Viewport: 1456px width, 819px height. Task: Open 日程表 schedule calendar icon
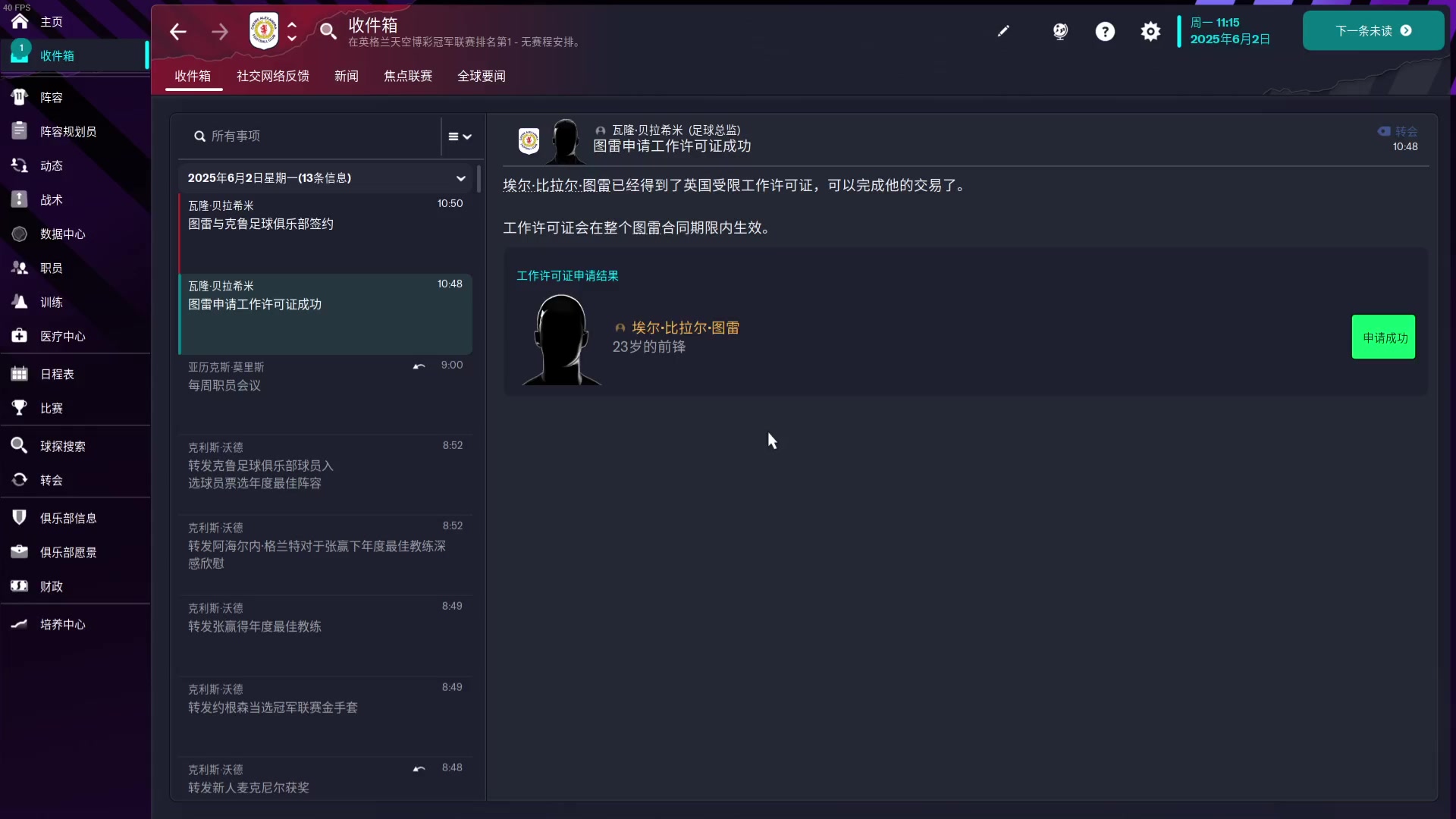(x=20, y=374)
